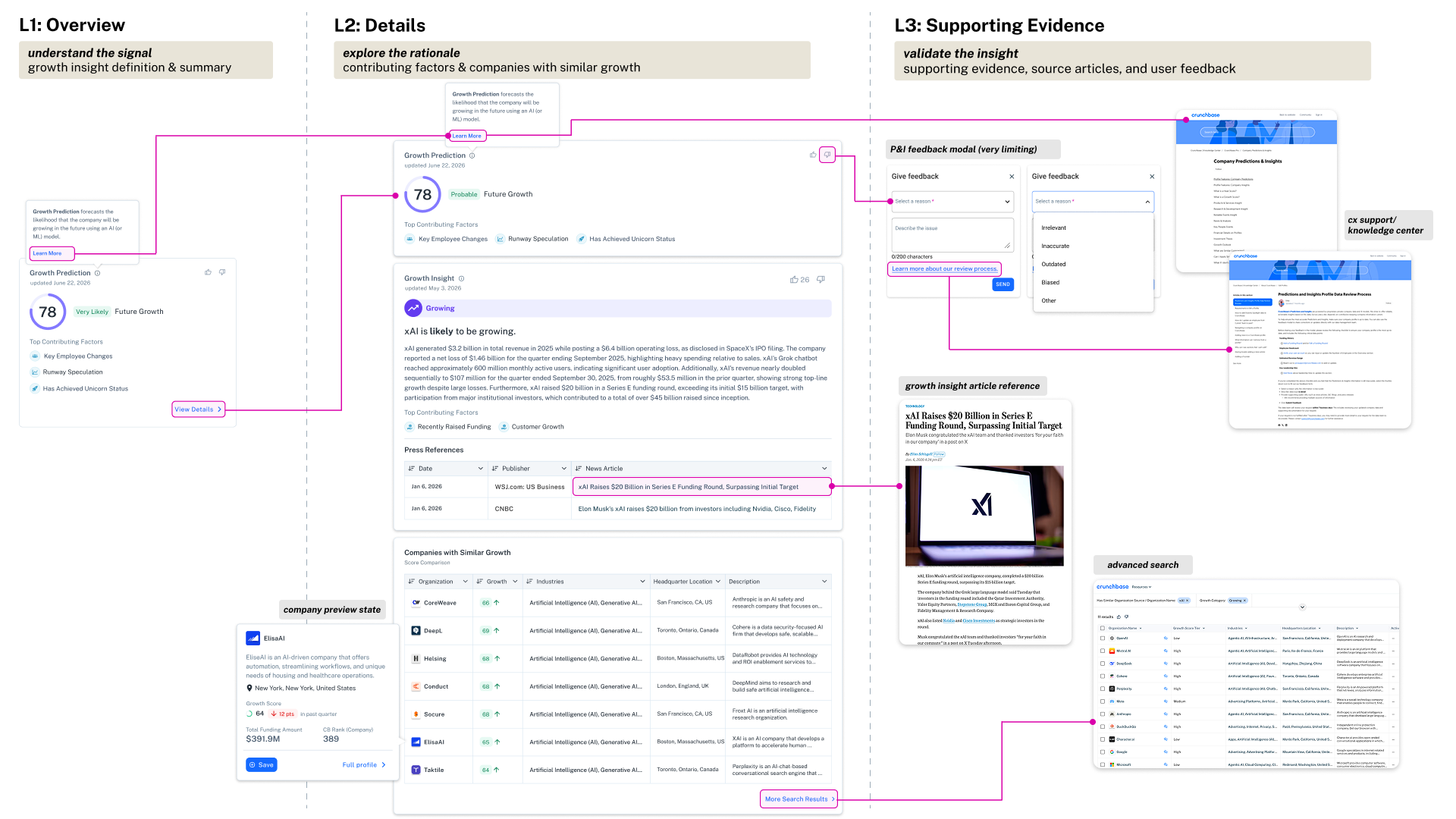
Task: Click the ElisaAI logo in the company preview card
Action: pos(253,639)
